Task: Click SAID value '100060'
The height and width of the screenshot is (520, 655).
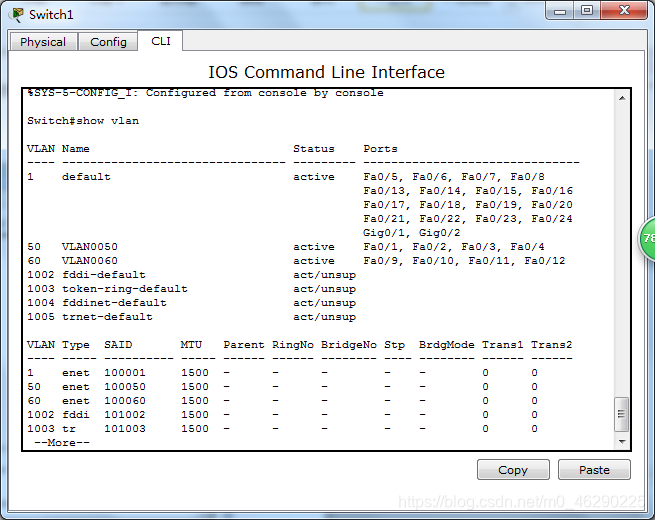Action: coord(125,401)
